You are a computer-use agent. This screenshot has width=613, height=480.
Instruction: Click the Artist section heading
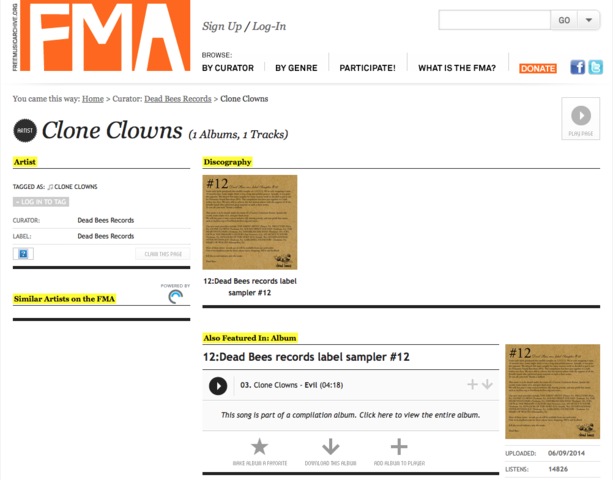pyautogui.click(x=25, y=162)
